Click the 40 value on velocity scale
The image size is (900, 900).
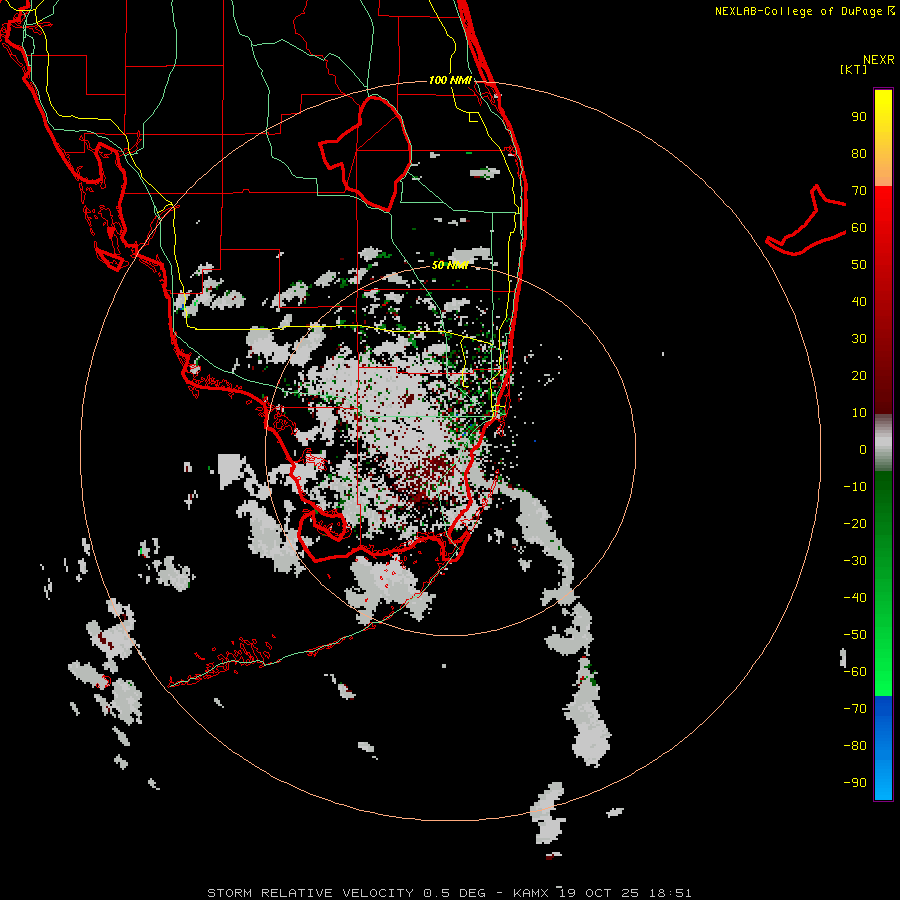coord(859,301)
